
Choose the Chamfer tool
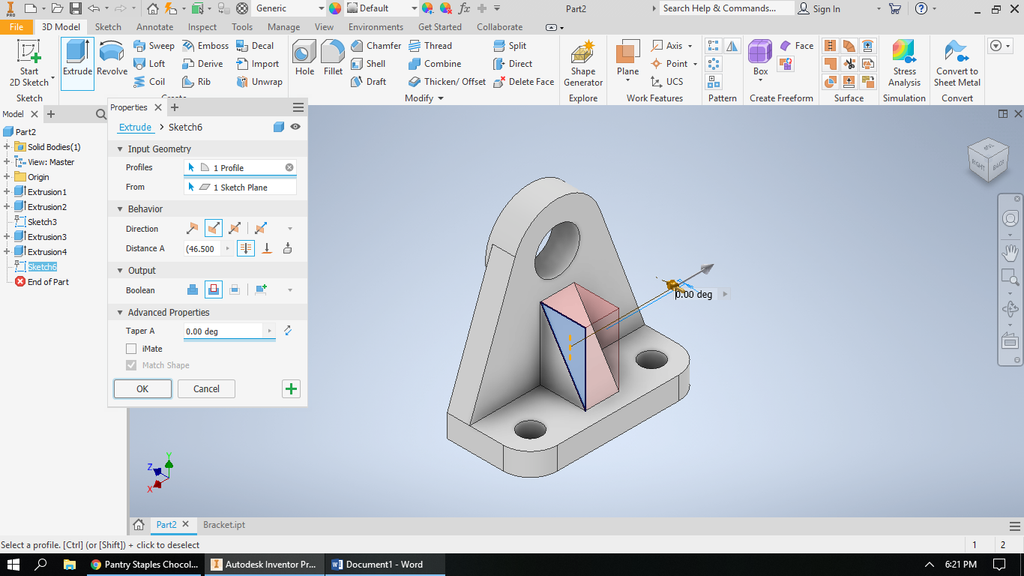(x=376, y=46)
